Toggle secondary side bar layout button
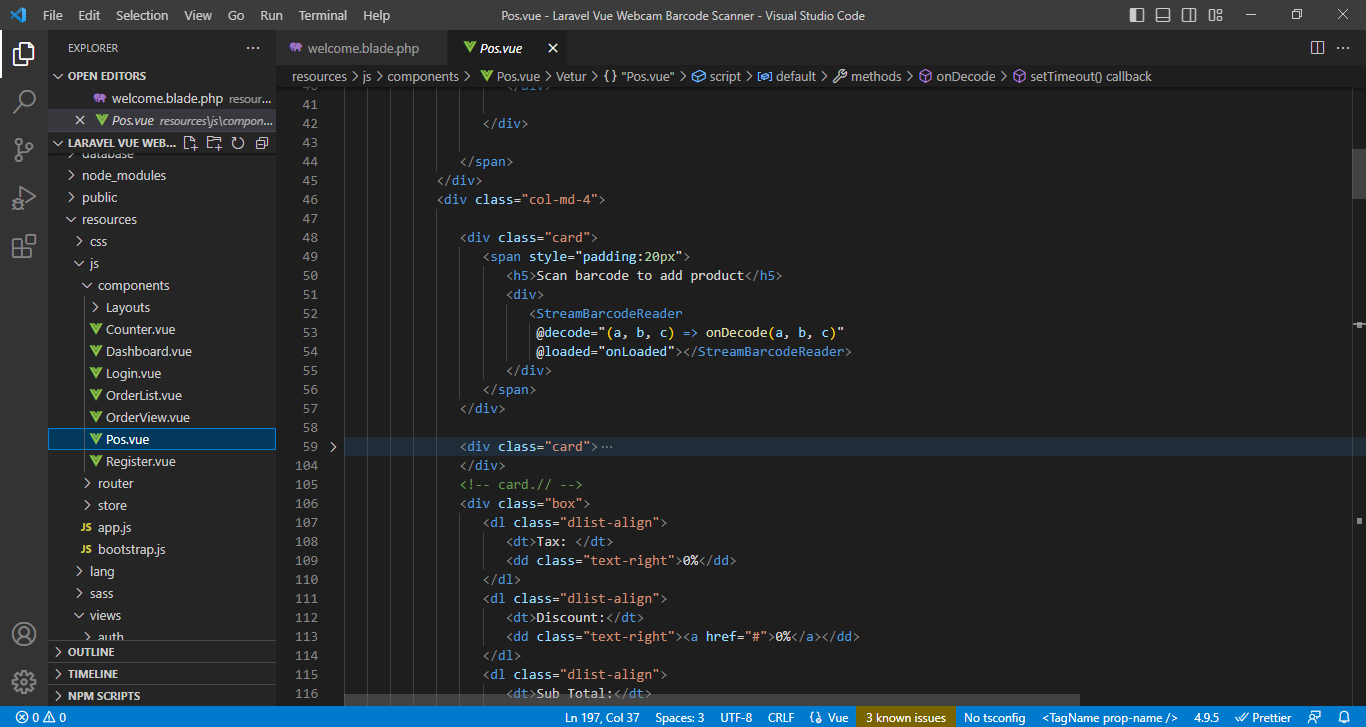Screen dimensions: 1366x727 coord(1189,15)
